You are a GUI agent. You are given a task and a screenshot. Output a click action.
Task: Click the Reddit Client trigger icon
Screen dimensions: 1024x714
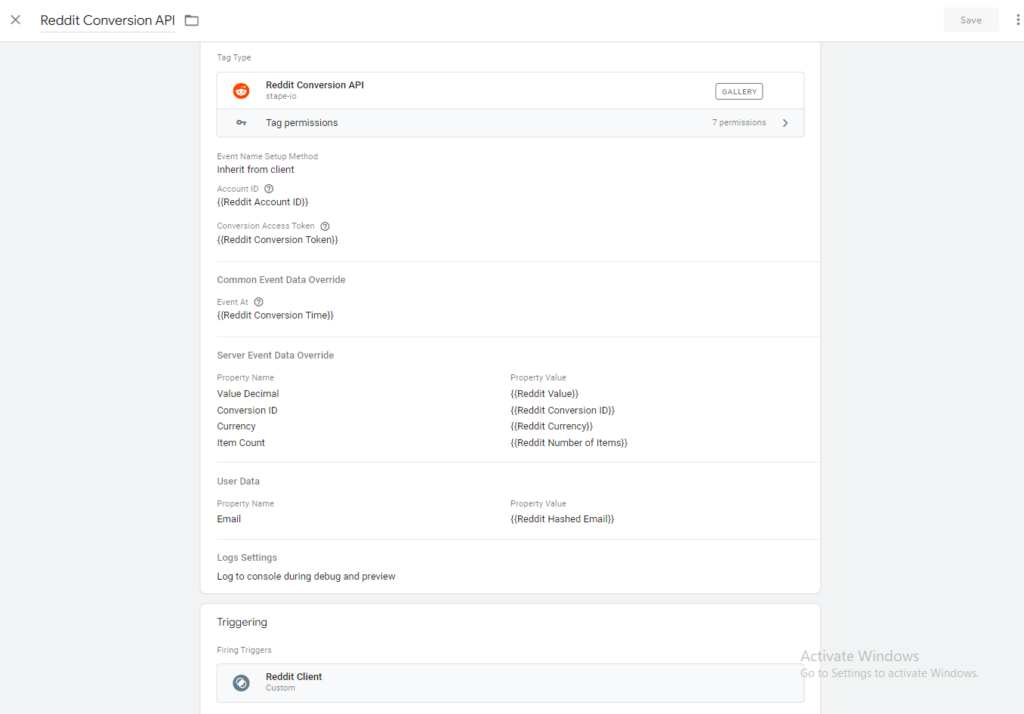pyautogui.click(x=241, y=683)
